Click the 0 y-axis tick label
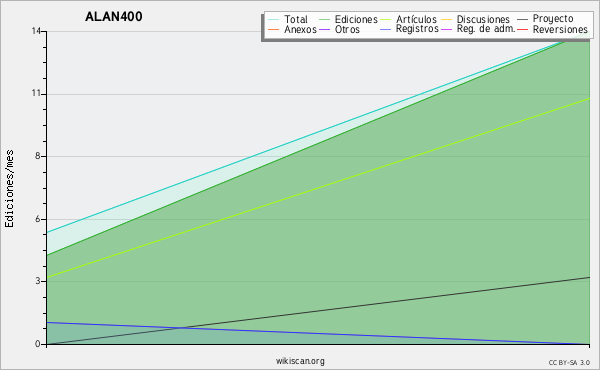The image size is (600, 370). 38,344
